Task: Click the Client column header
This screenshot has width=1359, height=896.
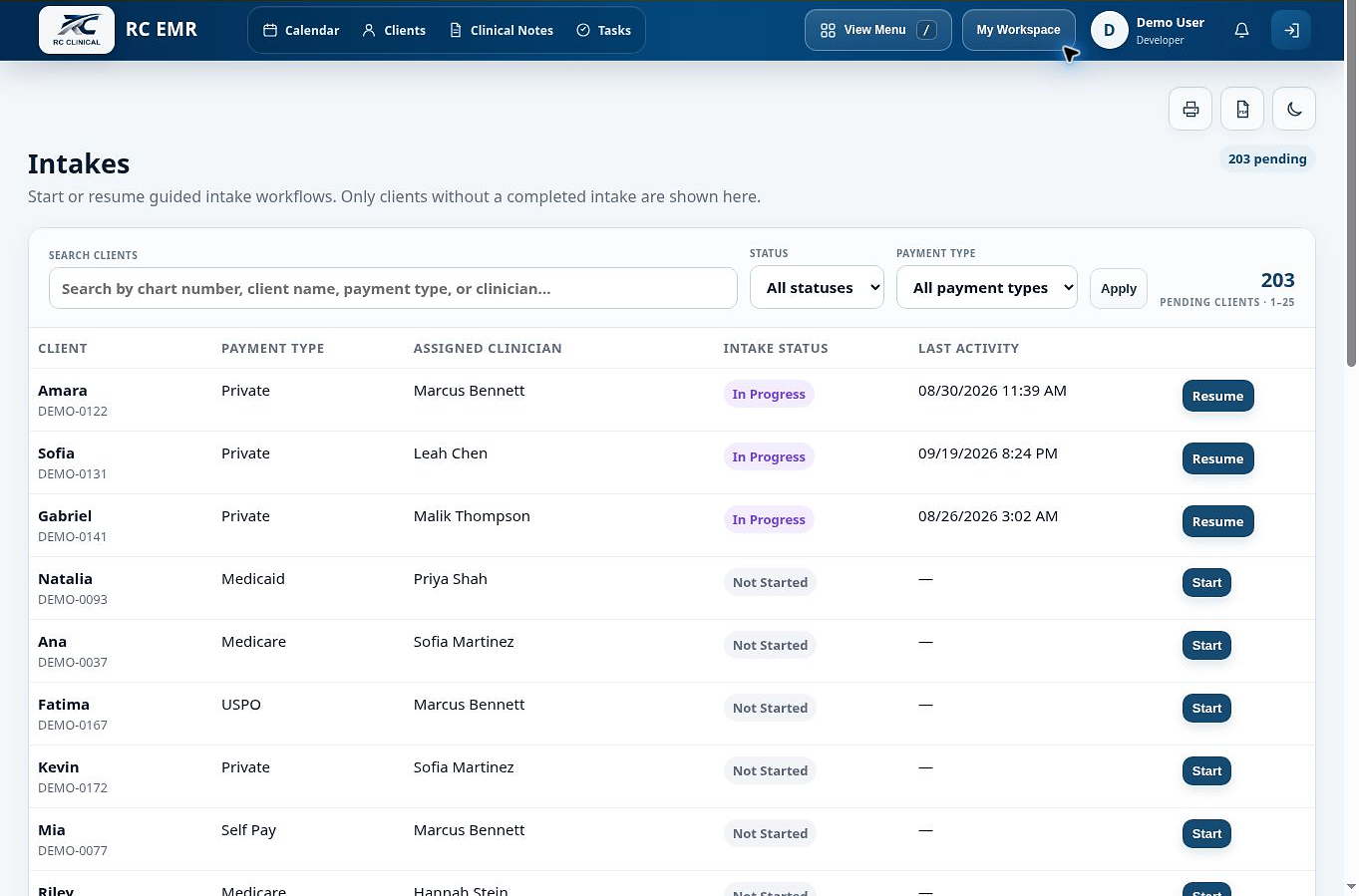Action: pos(63,348)
